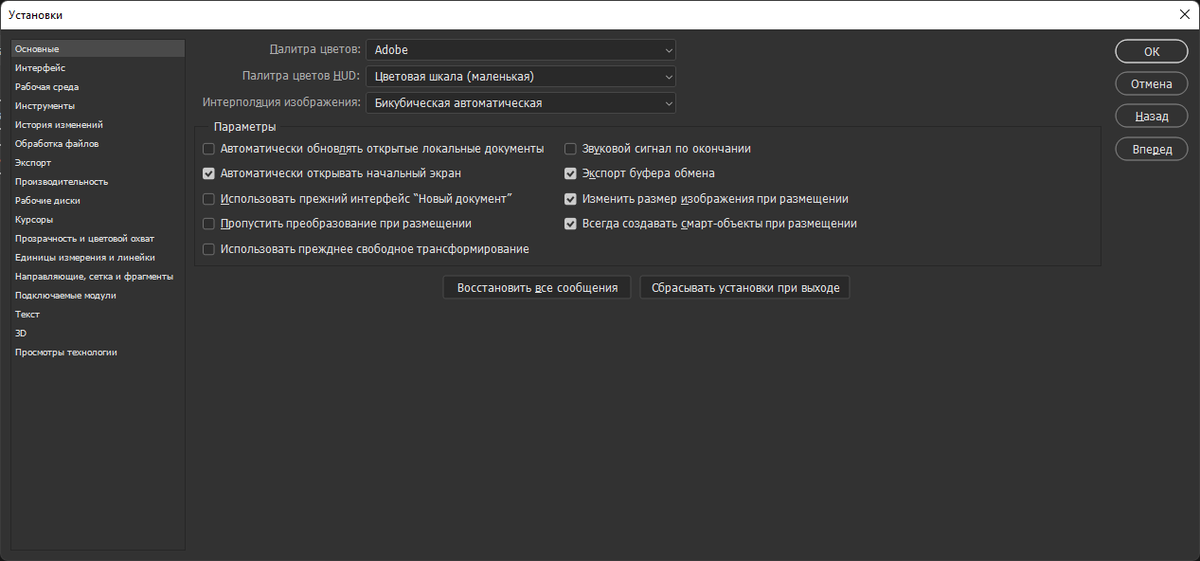Image resolution: width=1200 pixels, height=561 pixels.
Task: Switch to Текст settings
Action: (98, 315)
